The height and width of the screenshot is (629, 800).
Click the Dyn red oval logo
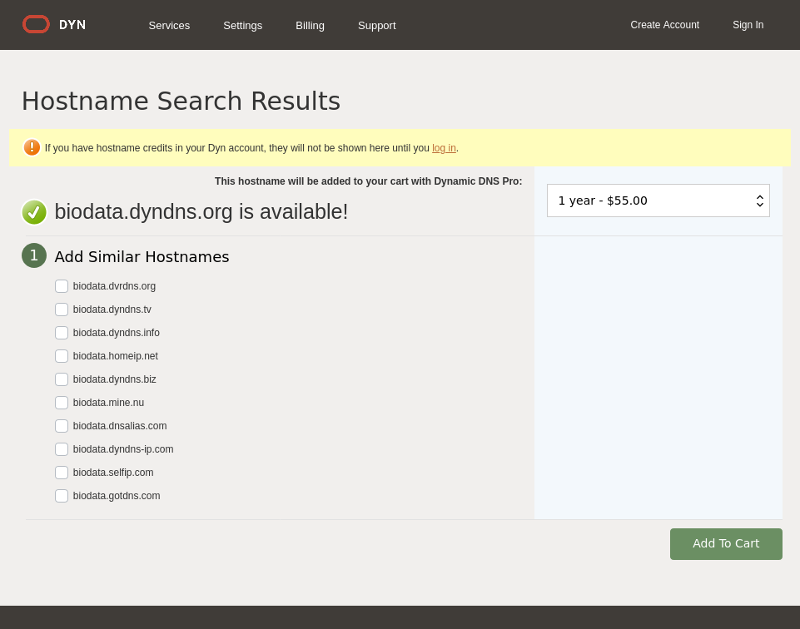pos(36,24)
